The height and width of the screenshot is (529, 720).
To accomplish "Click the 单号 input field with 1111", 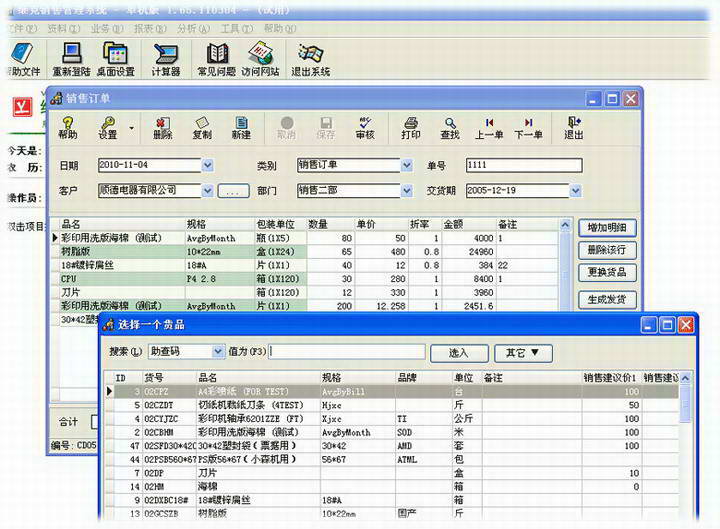I will tap(524, 165).
